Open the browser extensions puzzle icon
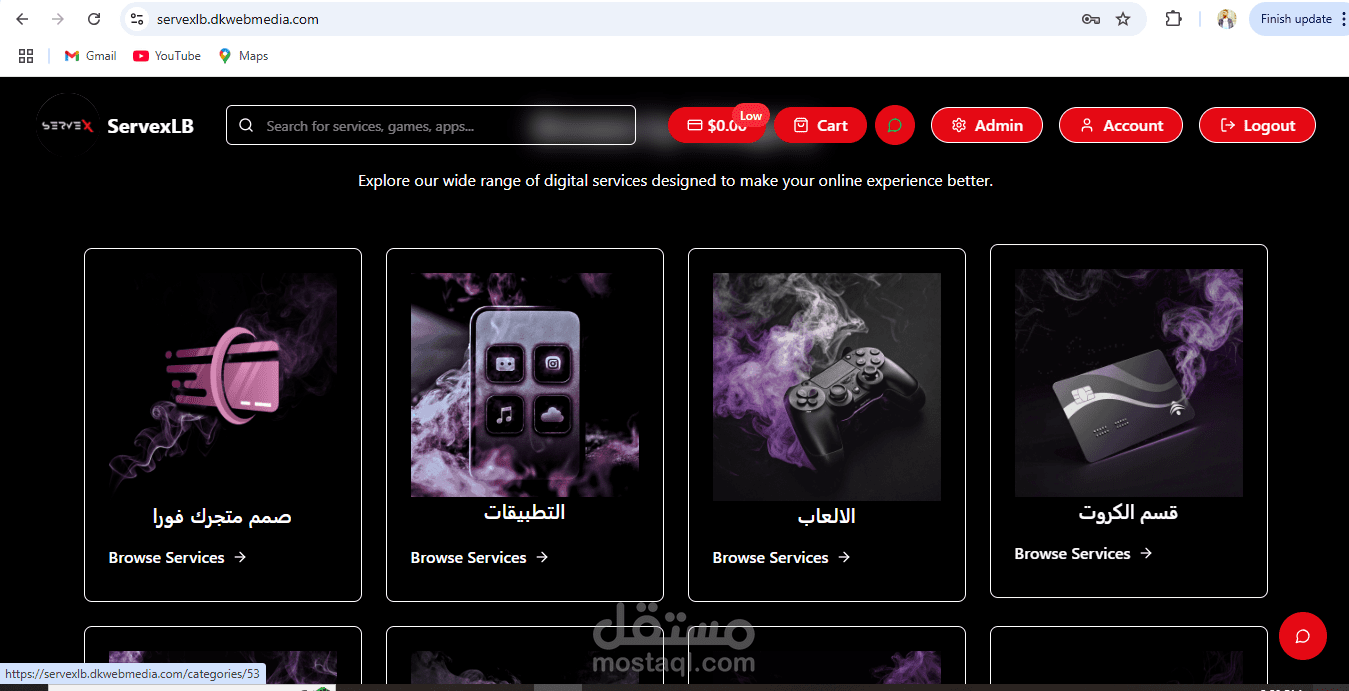This screenshot has height=691, width=1349. point(1174,19)
